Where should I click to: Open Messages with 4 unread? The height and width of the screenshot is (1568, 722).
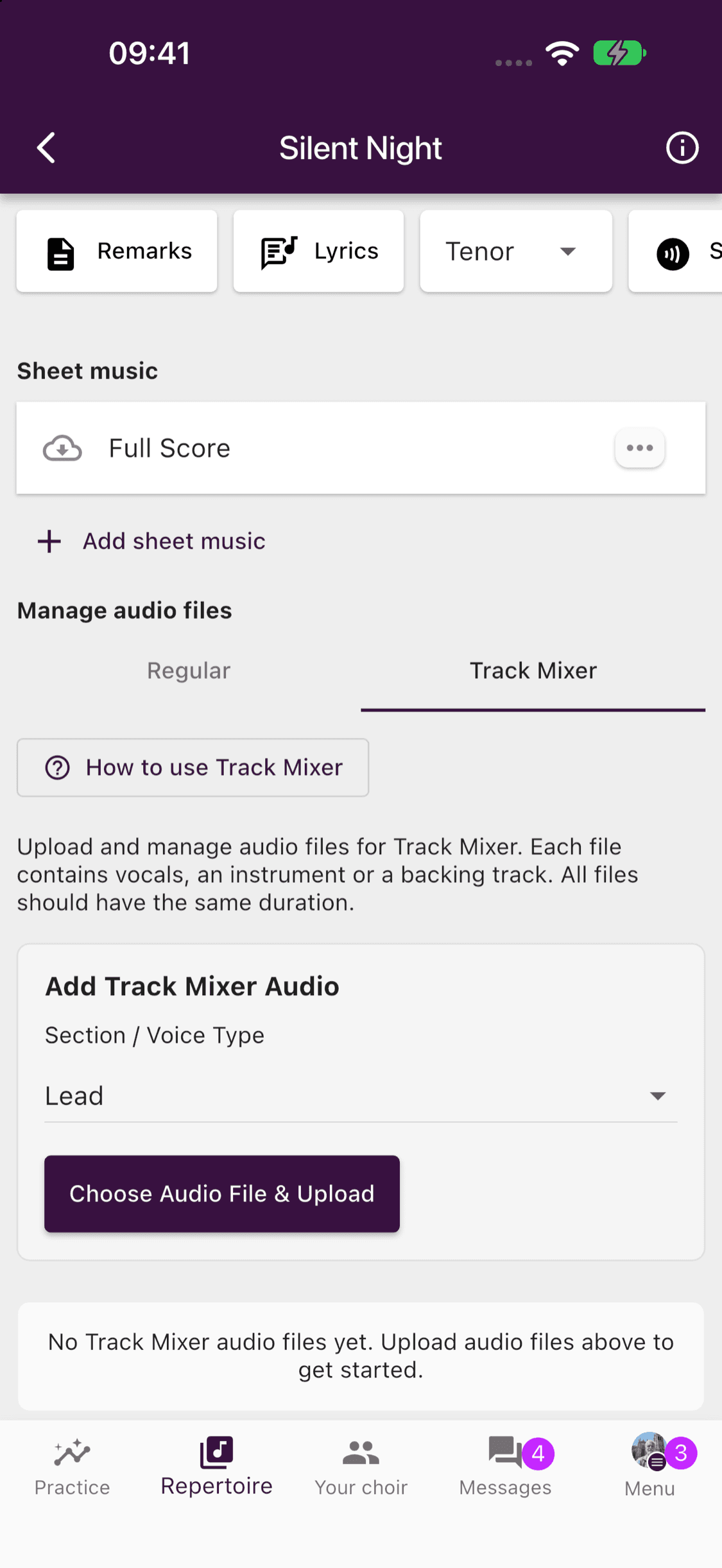(506, 1467)
